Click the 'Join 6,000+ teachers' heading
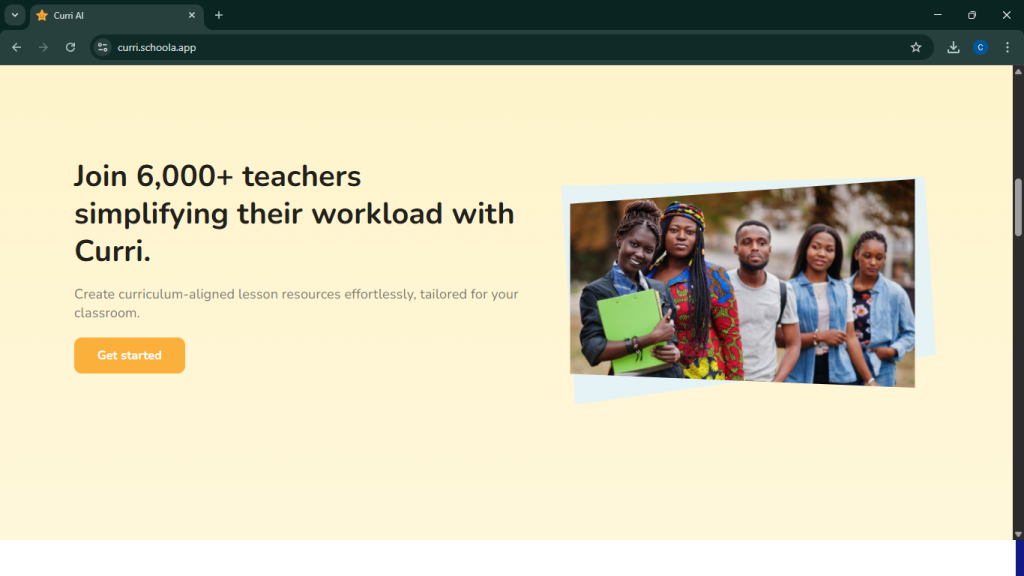Screen dimensions: 1024x576 pyautogui.click(x=294, y=214)
